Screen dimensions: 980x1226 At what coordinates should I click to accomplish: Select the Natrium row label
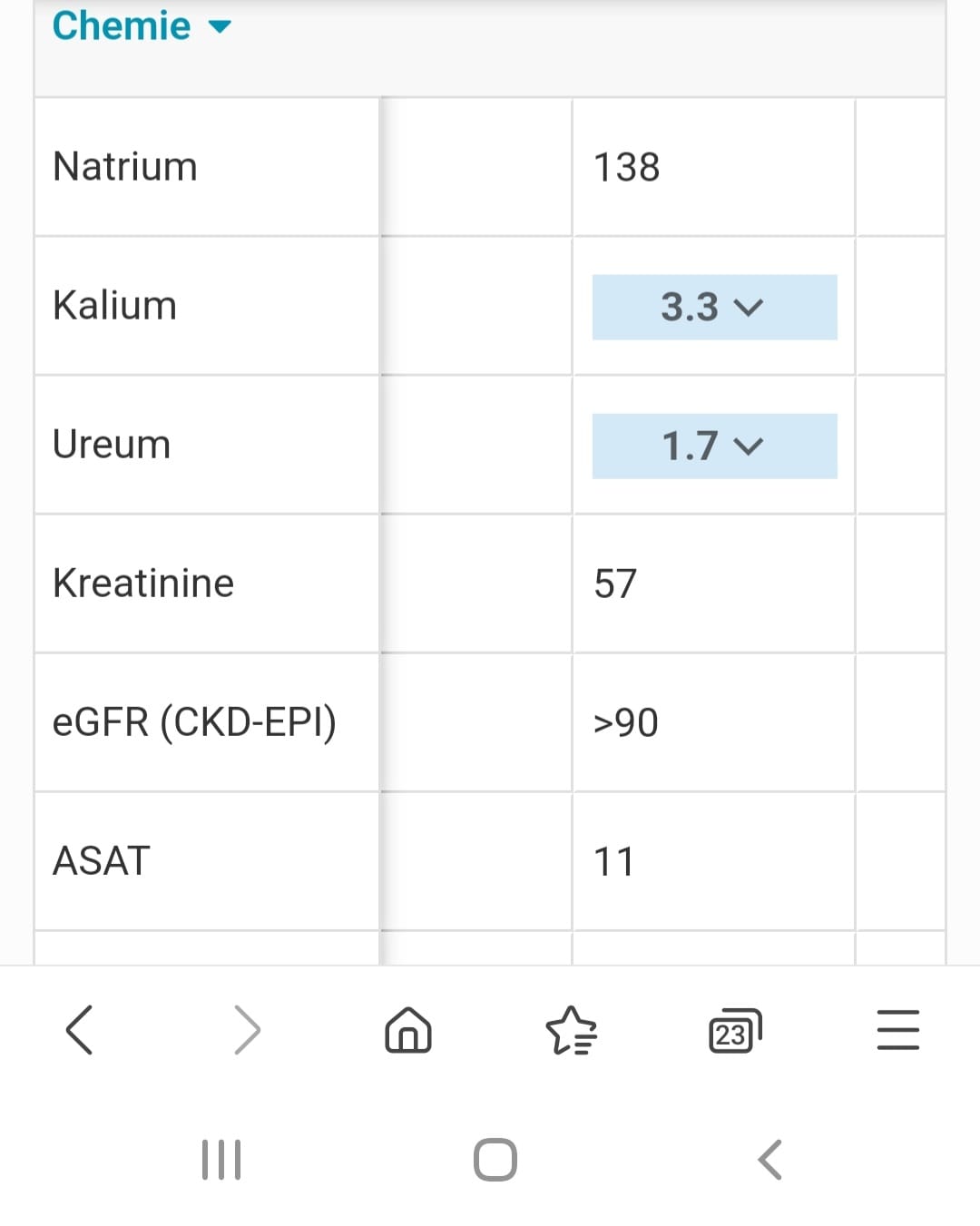[125, 166]
